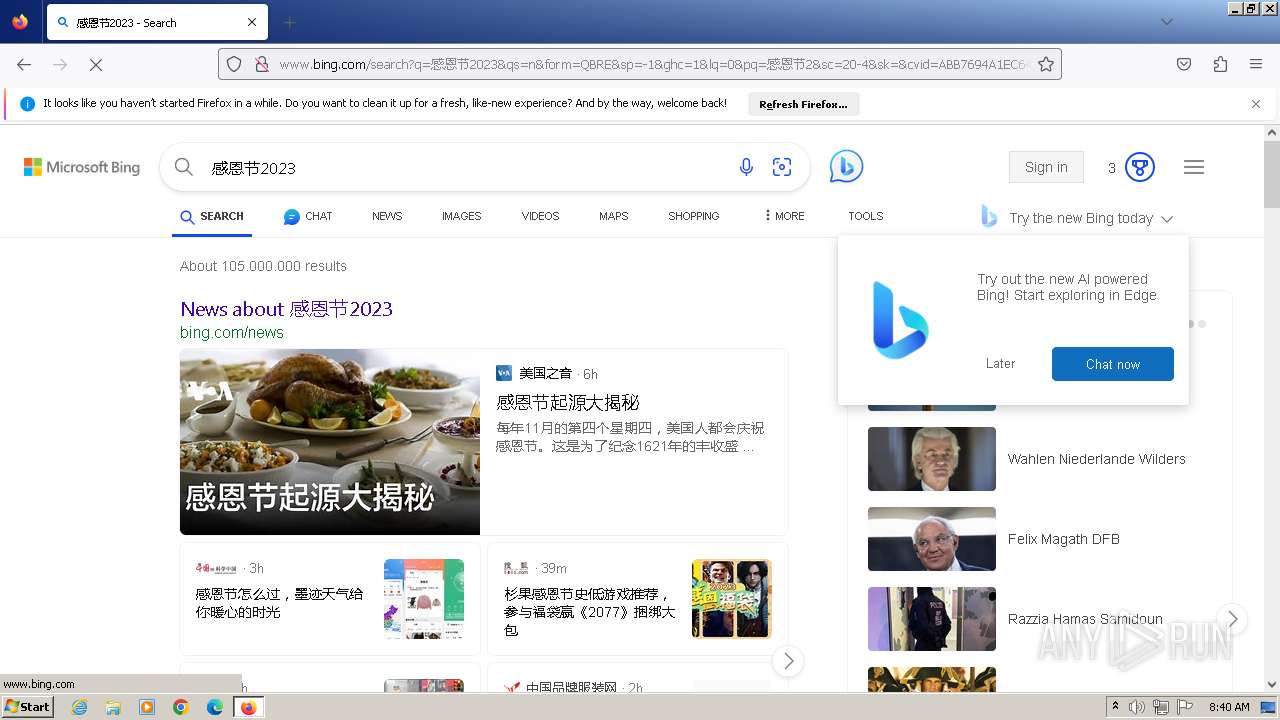Open the Save to Pocket icon
The image size is (1280, 720).
click(1184, 64)
